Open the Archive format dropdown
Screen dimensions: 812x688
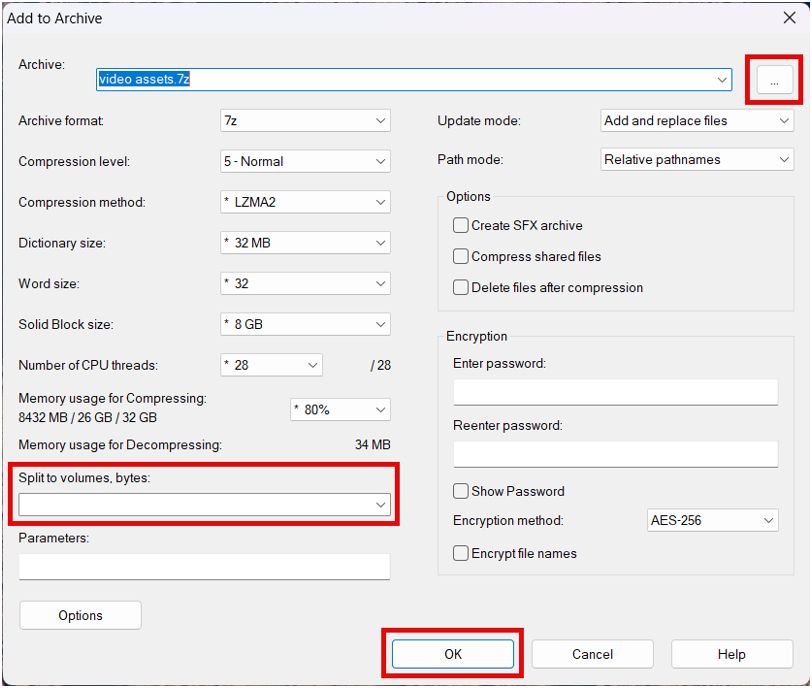[x=305, y=121]
